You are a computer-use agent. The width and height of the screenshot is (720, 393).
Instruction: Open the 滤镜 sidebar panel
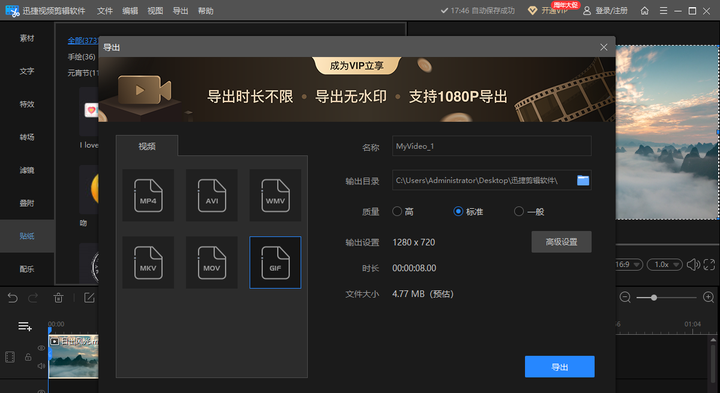point(27,170)
